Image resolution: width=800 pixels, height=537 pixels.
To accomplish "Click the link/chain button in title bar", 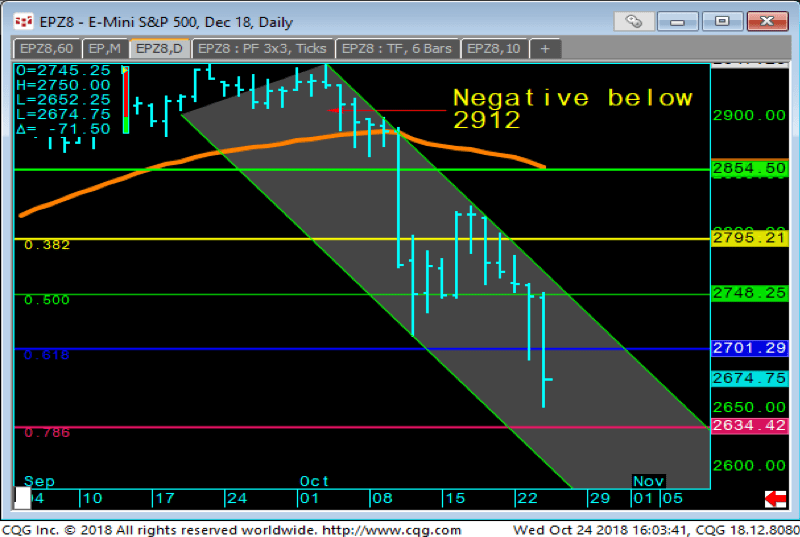I will click(x=634, y=20).
